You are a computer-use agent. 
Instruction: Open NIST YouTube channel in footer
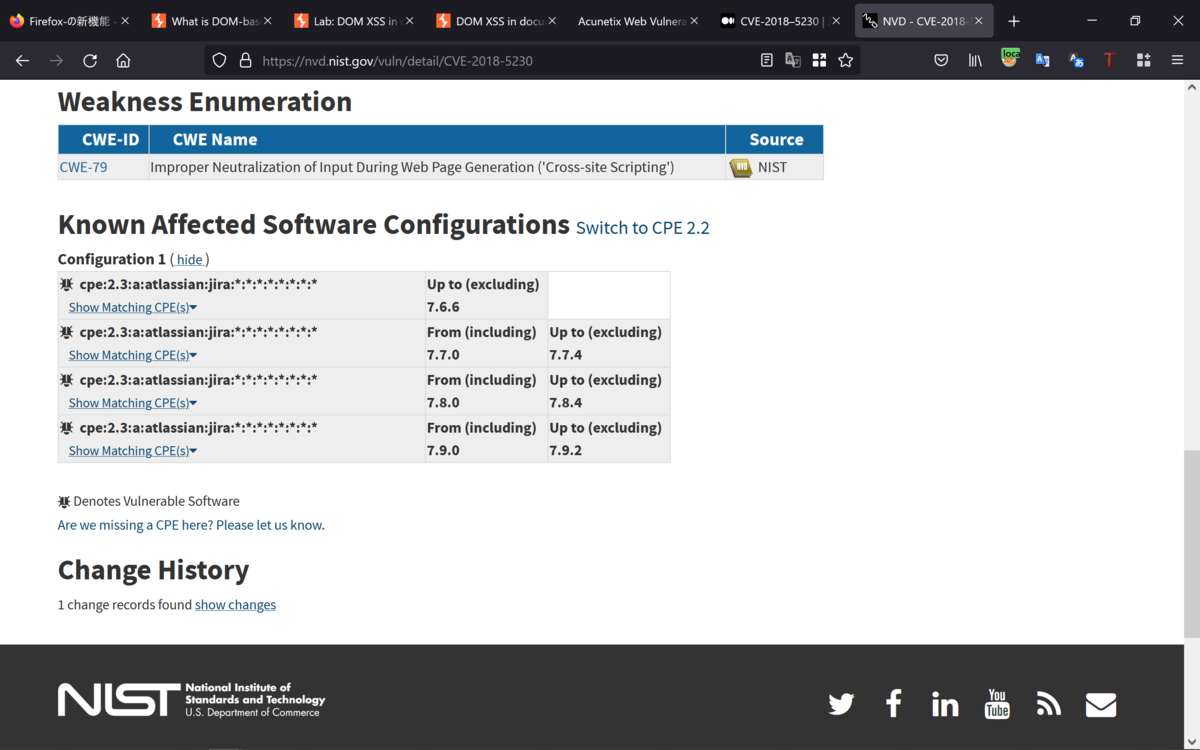(997, 703)
